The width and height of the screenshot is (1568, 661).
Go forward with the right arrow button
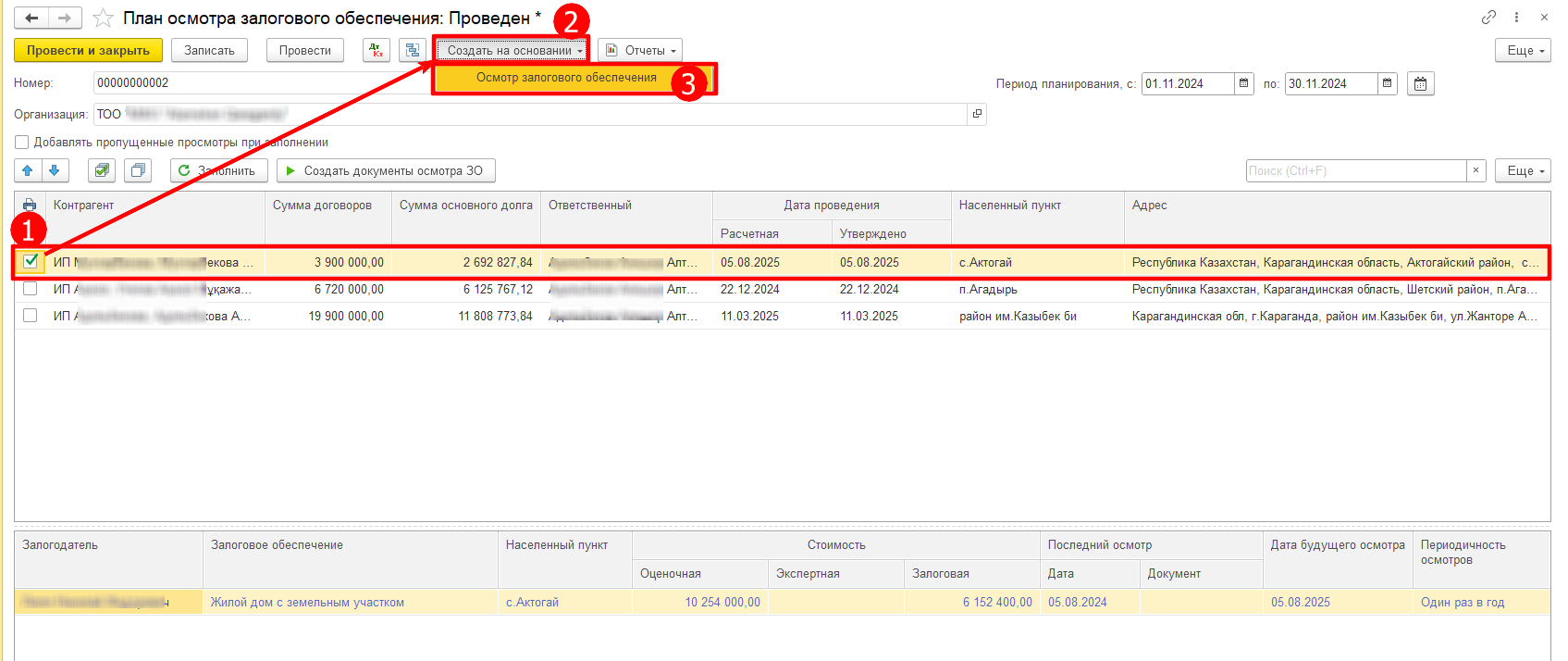pyautogui.click(x=65, y=18)
